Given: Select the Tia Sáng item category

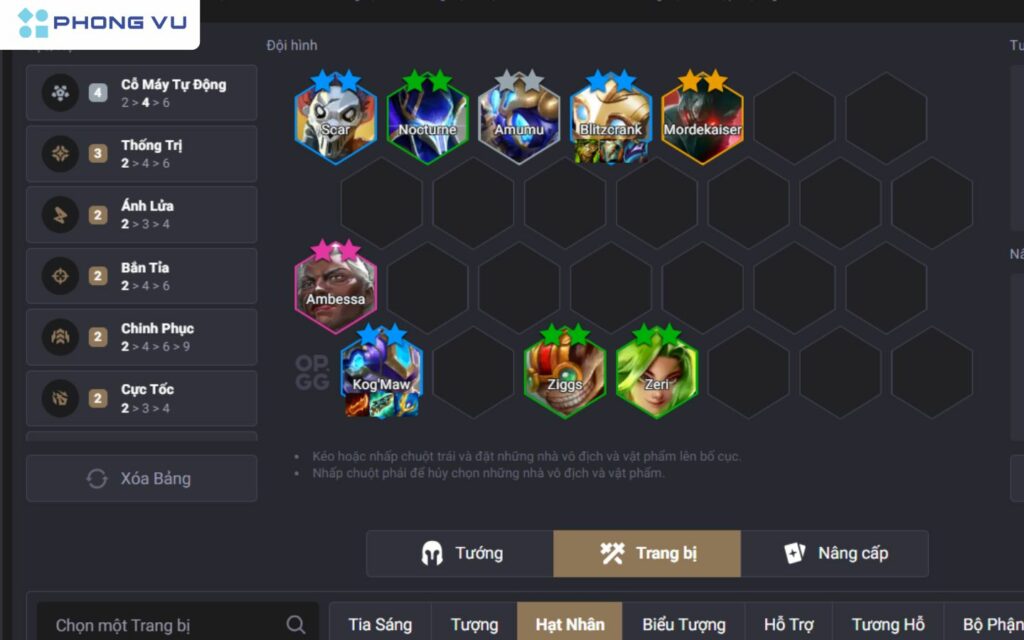Looking at the screenshot, I should pyautogui.click(x=380, y=625).
